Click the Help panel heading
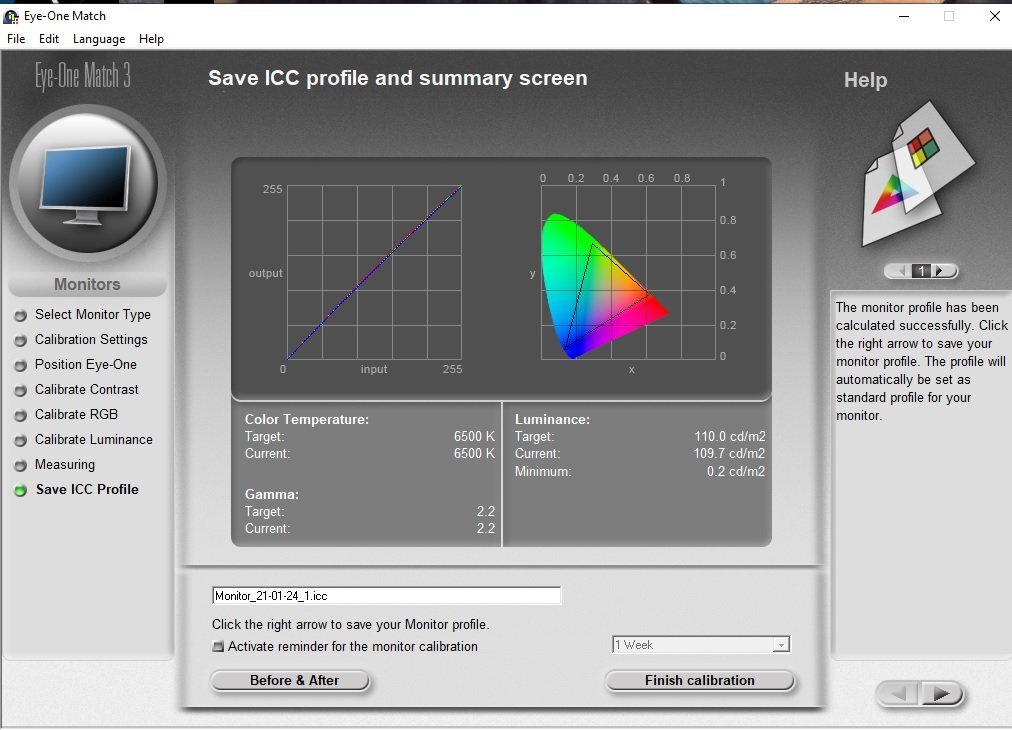Screen dimensions: 1012x730 coord(865,80)
